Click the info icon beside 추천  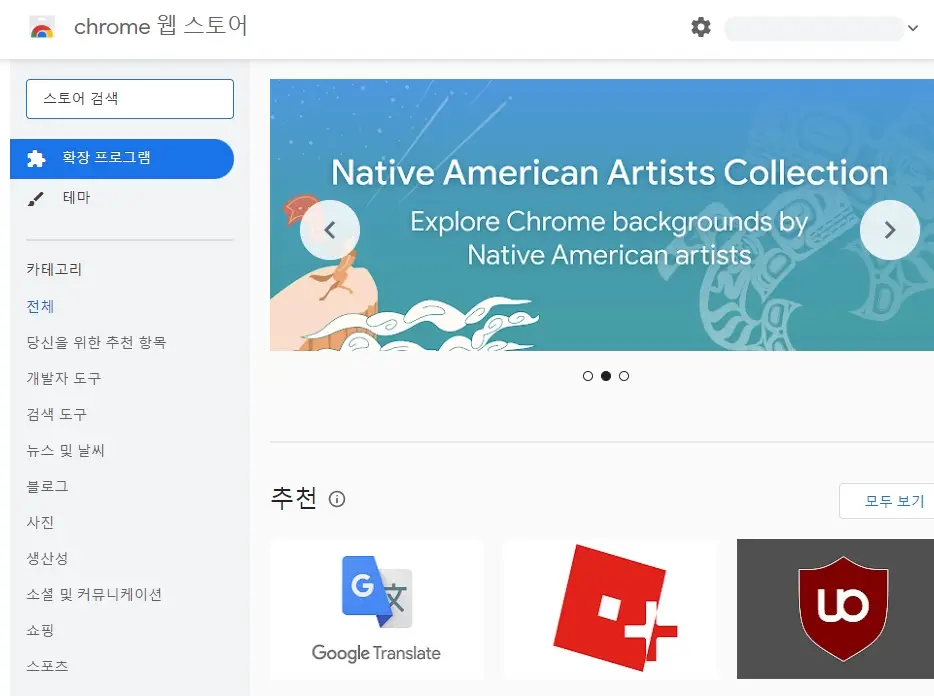pos(337,499)
